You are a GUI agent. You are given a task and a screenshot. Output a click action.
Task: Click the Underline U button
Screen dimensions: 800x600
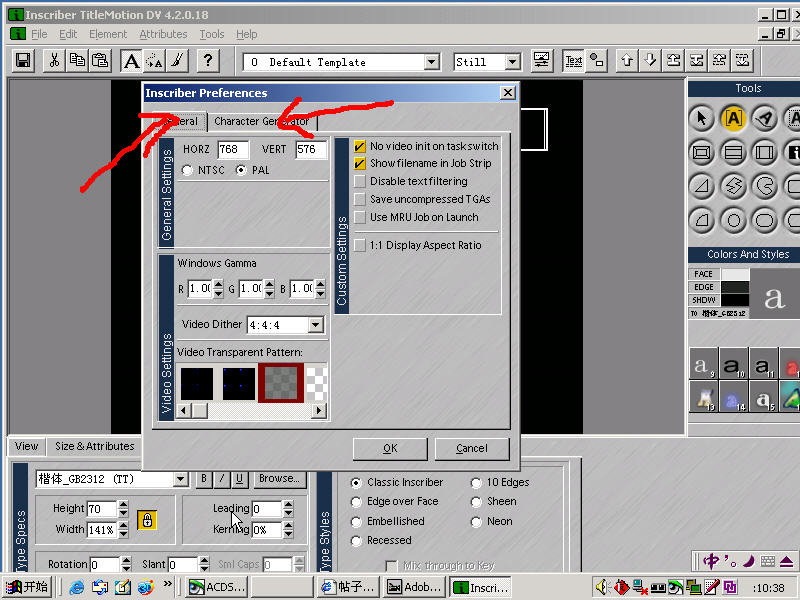pos(239,479)
